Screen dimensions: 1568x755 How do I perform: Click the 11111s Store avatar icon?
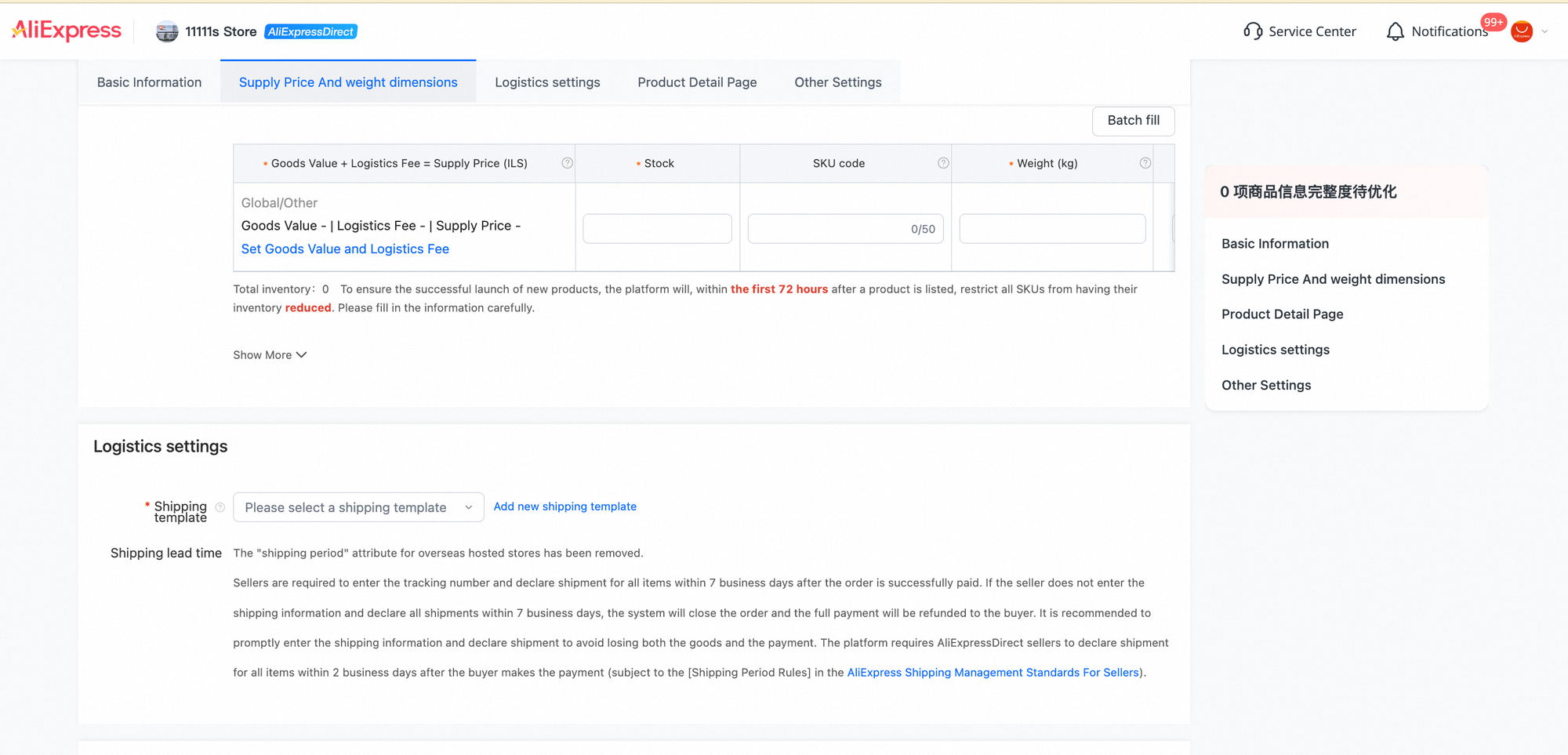coord(167,31)
